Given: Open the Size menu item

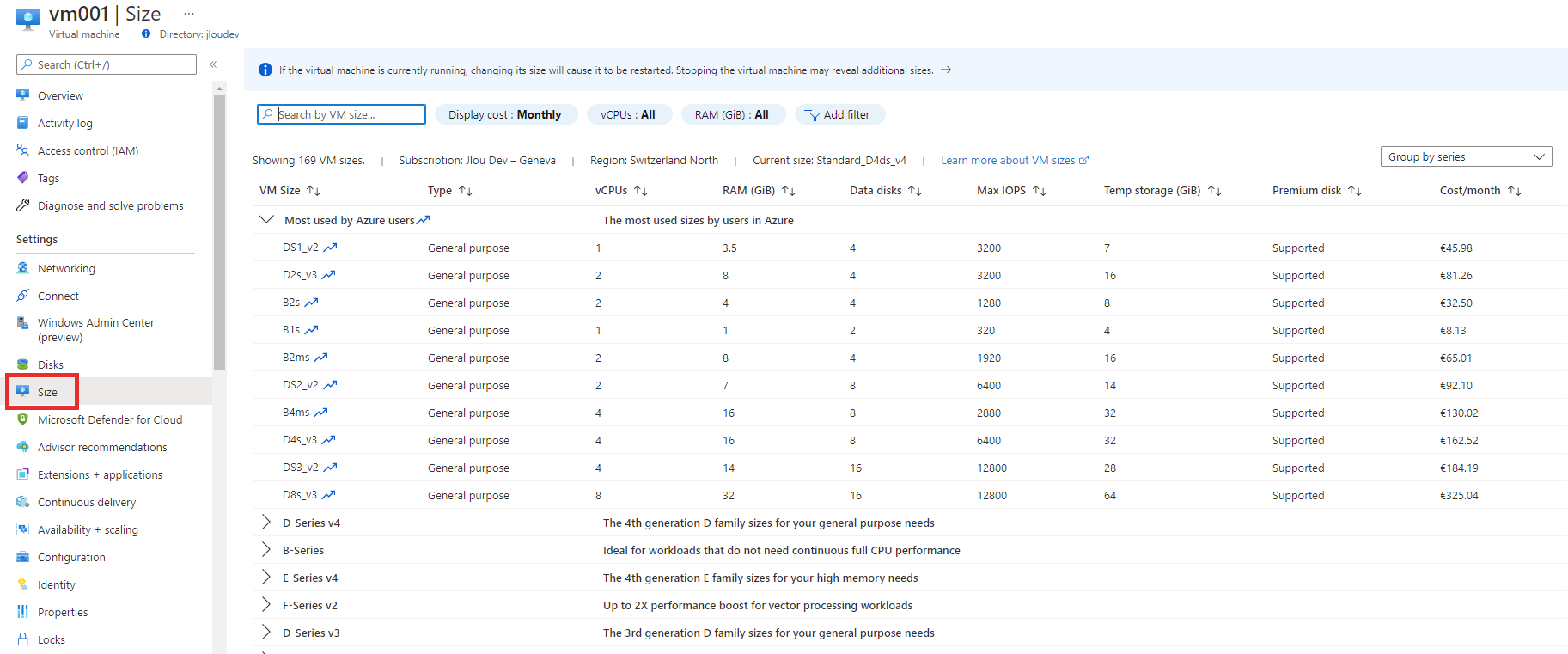Looking at the screenshot, I should tap(107, 392).
